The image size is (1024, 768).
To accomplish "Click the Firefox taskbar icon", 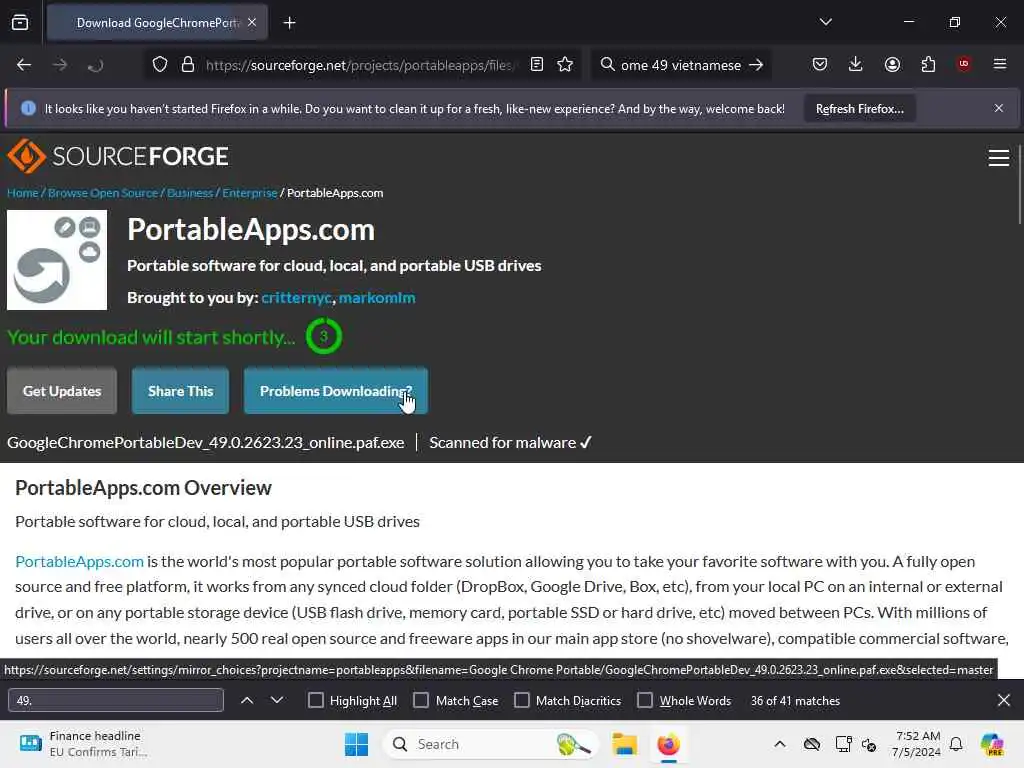I will pyautogui.click(x=668, y=744).
